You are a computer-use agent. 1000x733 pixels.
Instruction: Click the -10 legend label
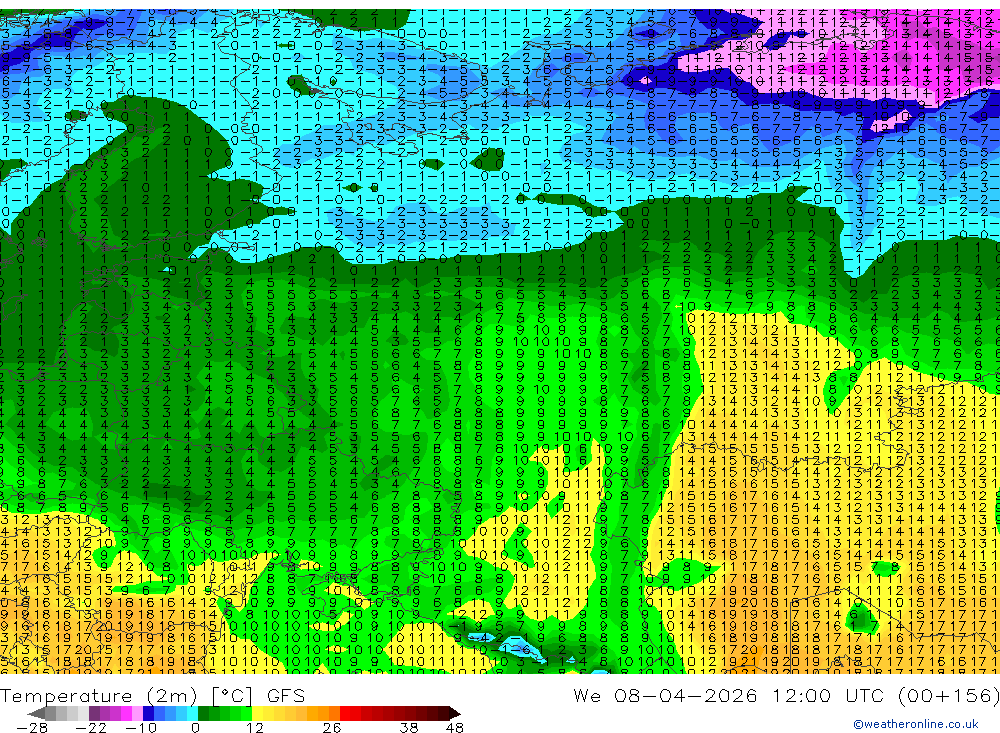[x=141, y=727]
